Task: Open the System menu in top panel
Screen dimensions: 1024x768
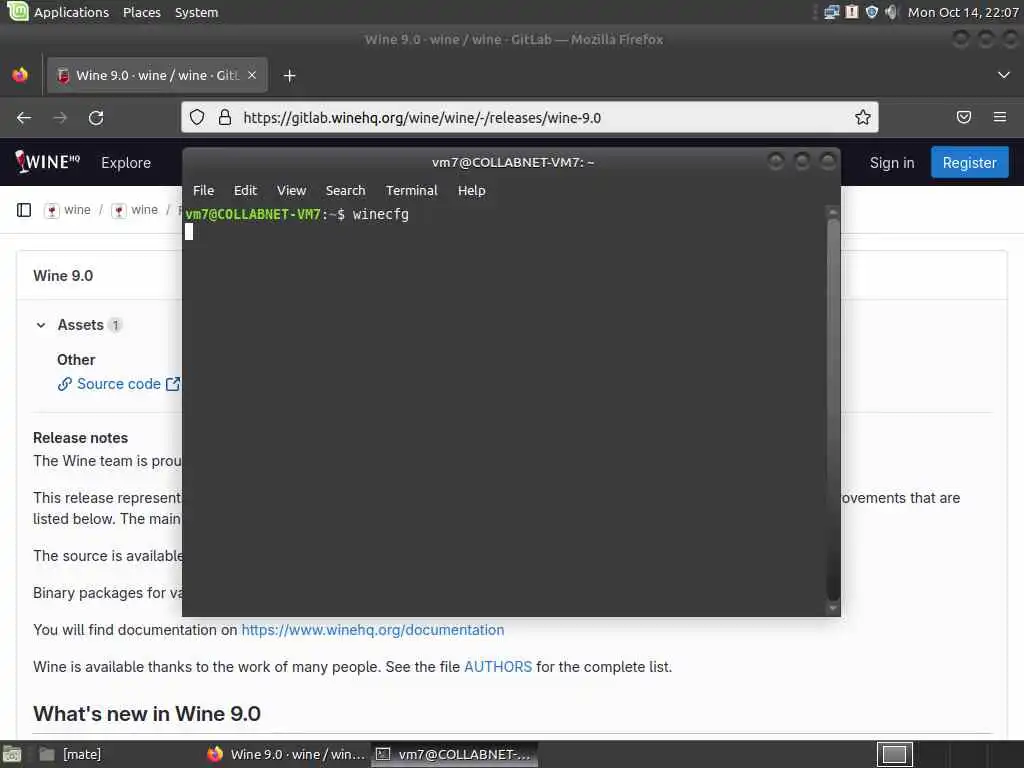Action: tap(197, 12)
